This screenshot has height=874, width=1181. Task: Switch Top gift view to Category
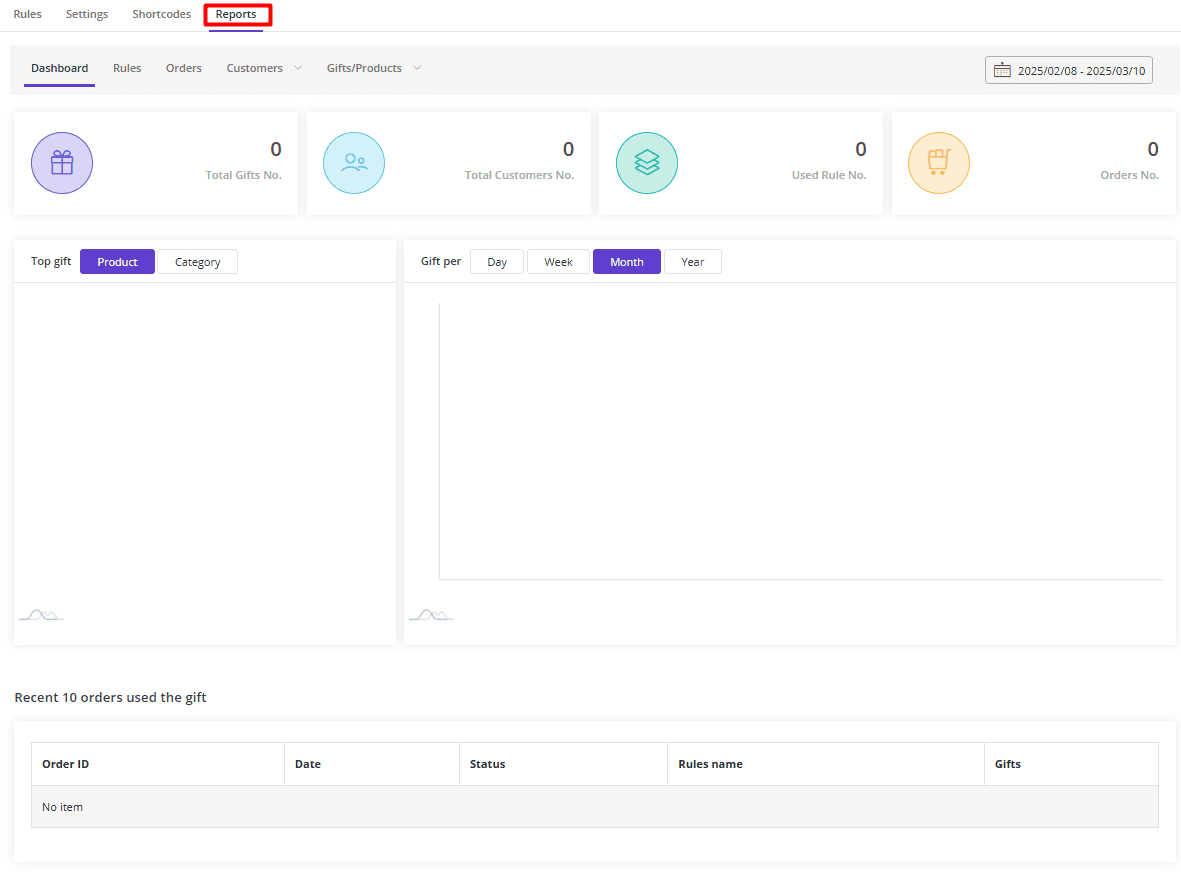(x=197, y=261)
